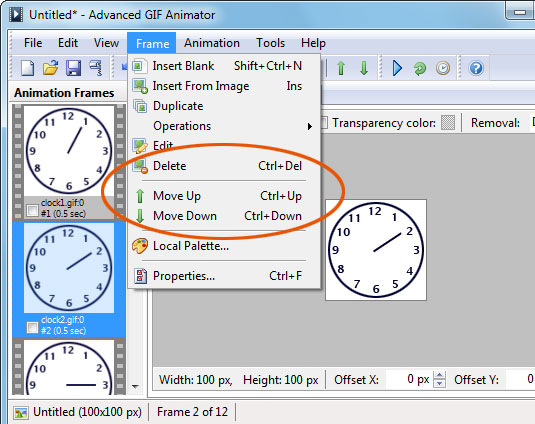Image resolution: width=535 pixels, height=424 pixels.
Task: Click the 'Removal:' label
Action: pos(495,123)
